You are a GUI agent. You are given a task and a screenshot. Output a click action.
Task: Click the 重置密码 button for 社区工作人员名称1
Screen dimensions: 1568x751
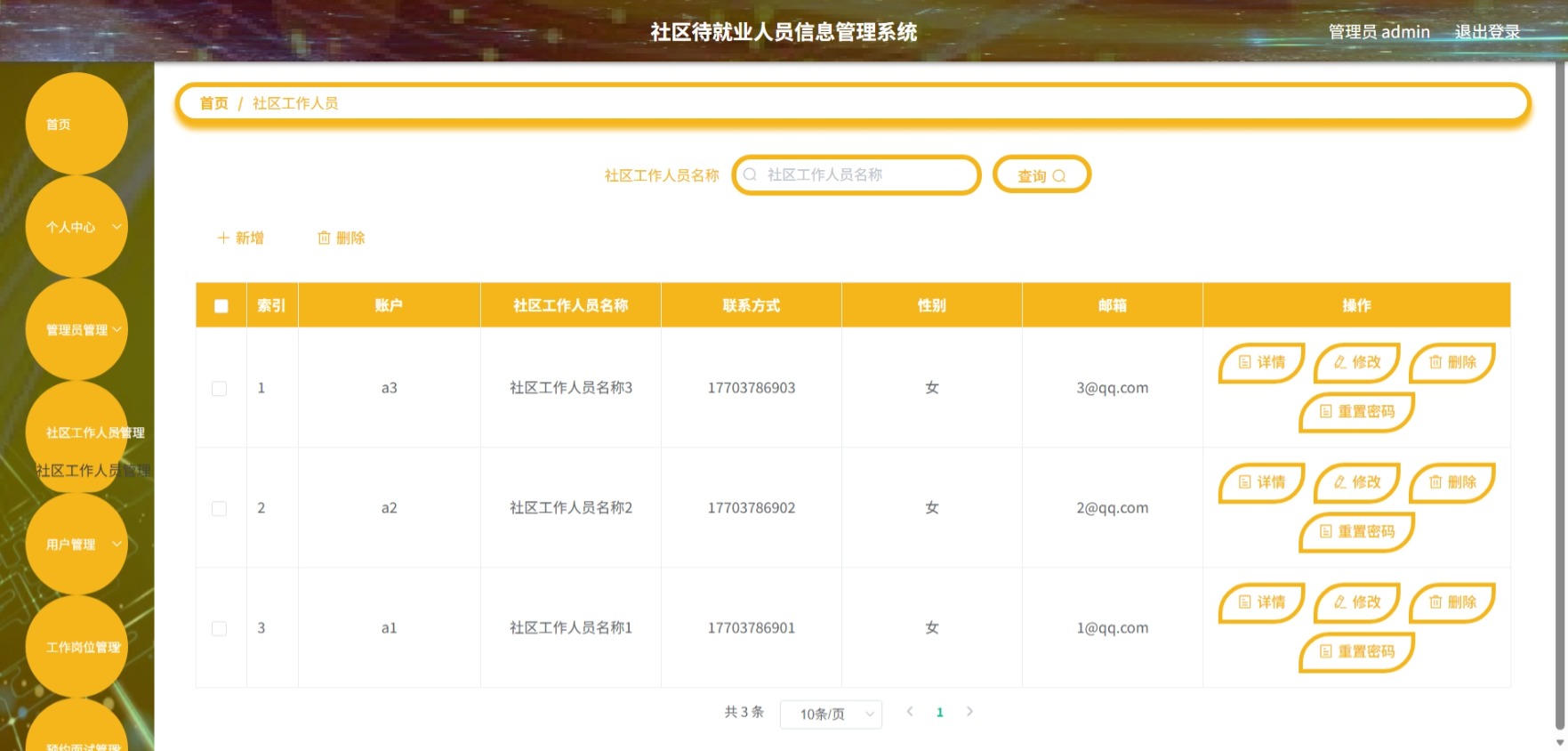tap(1356, 651)
